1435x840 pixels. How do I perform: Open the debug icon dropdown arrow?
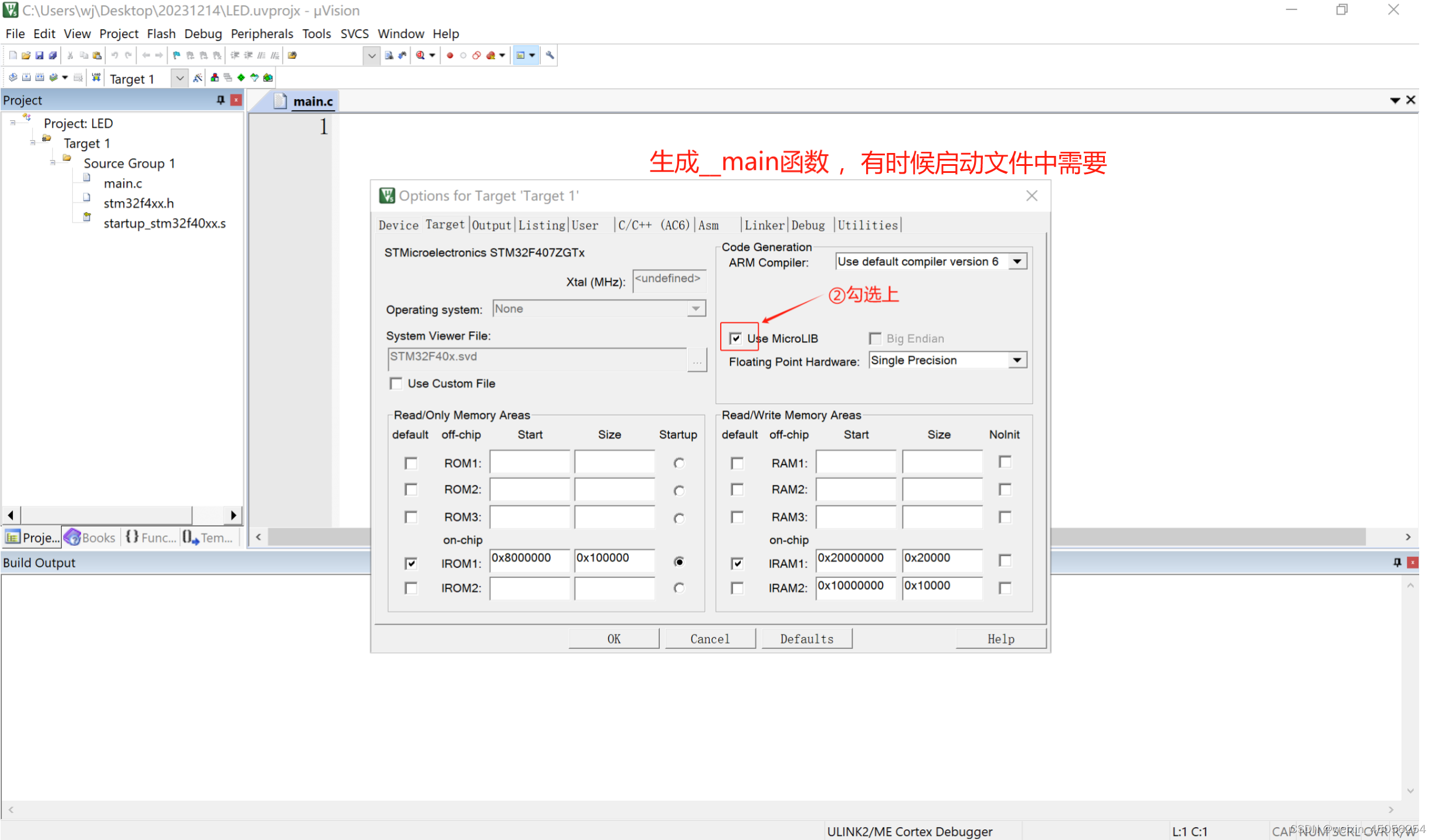432,55
